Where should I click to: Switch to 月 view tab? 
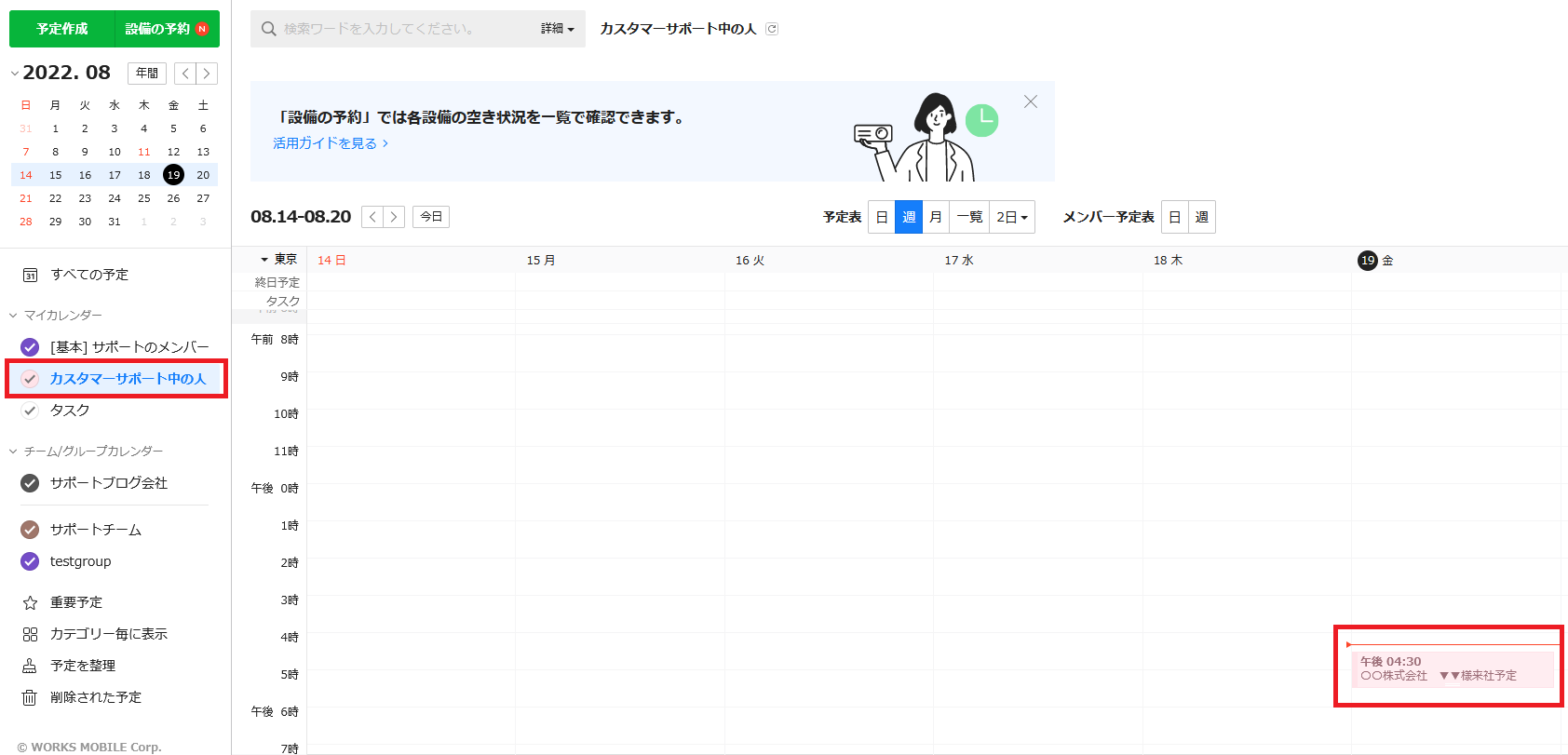point(936,217)
